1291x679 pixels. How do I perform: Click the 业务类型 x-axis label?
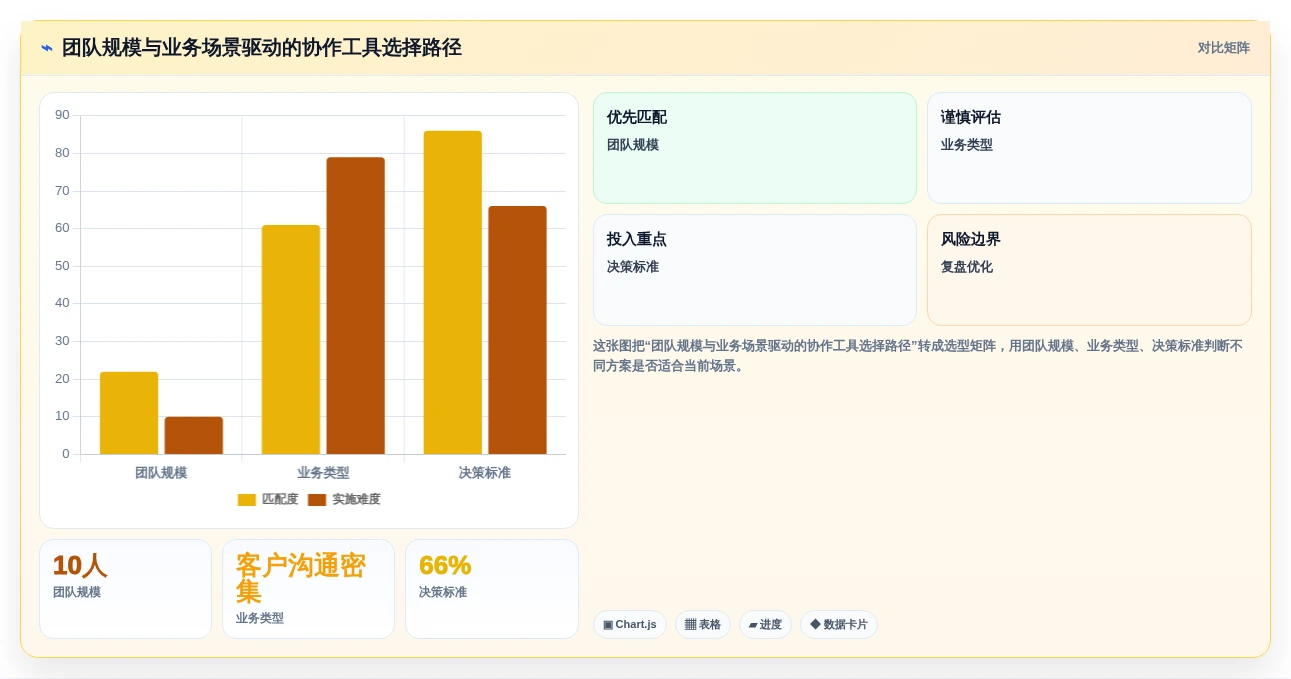(323, 473)
